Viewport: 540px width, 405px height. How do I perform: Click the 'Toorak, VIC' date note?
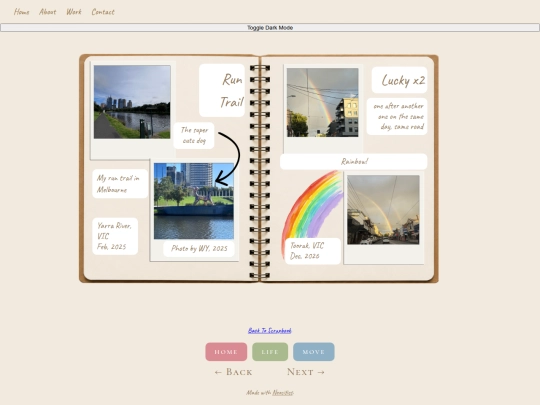pos(313,251)
